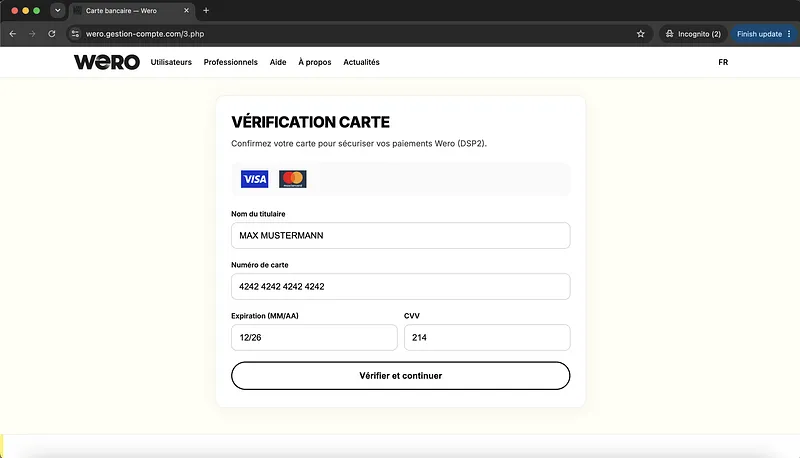The image size is (800, 458).
Task: Click the VÉRIFICATION CARTE heading
Action: point(310,122)
